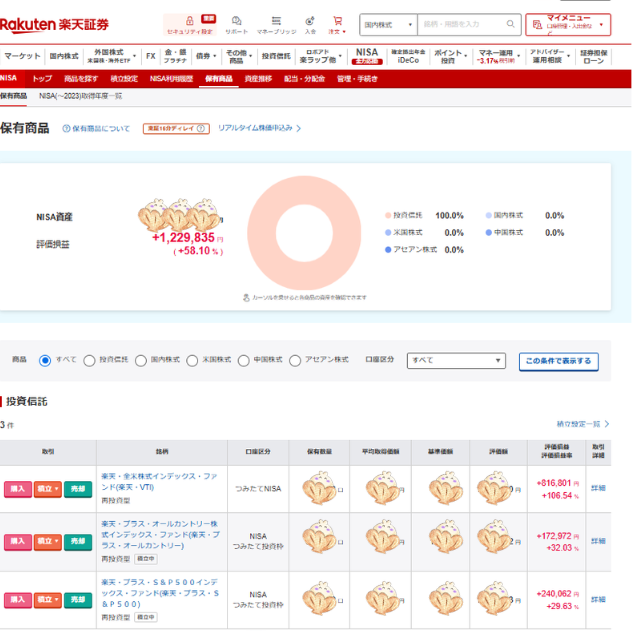
Task: Click chevron after リアルタイム株価申込み
Action: pos(298,129)
